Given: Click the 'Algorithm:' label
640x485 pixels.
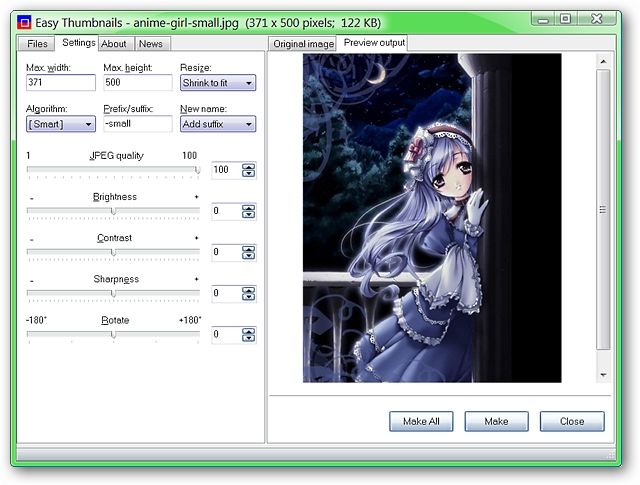Looking at the screenshot, I should (x=47, y=109).
